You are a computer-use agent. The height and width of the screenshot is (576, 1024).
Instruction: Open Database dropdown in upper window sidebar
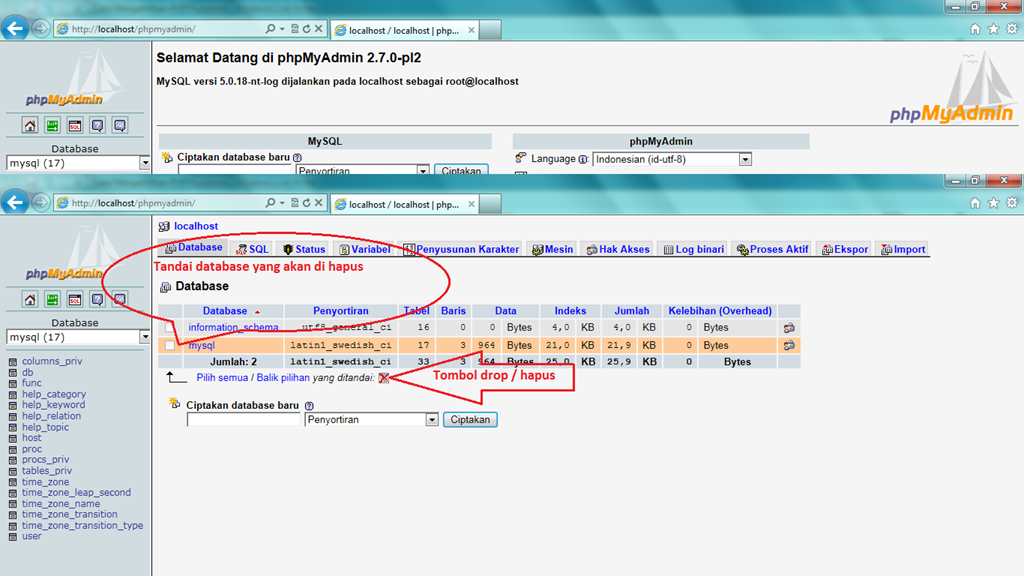[x=78, y=163]
